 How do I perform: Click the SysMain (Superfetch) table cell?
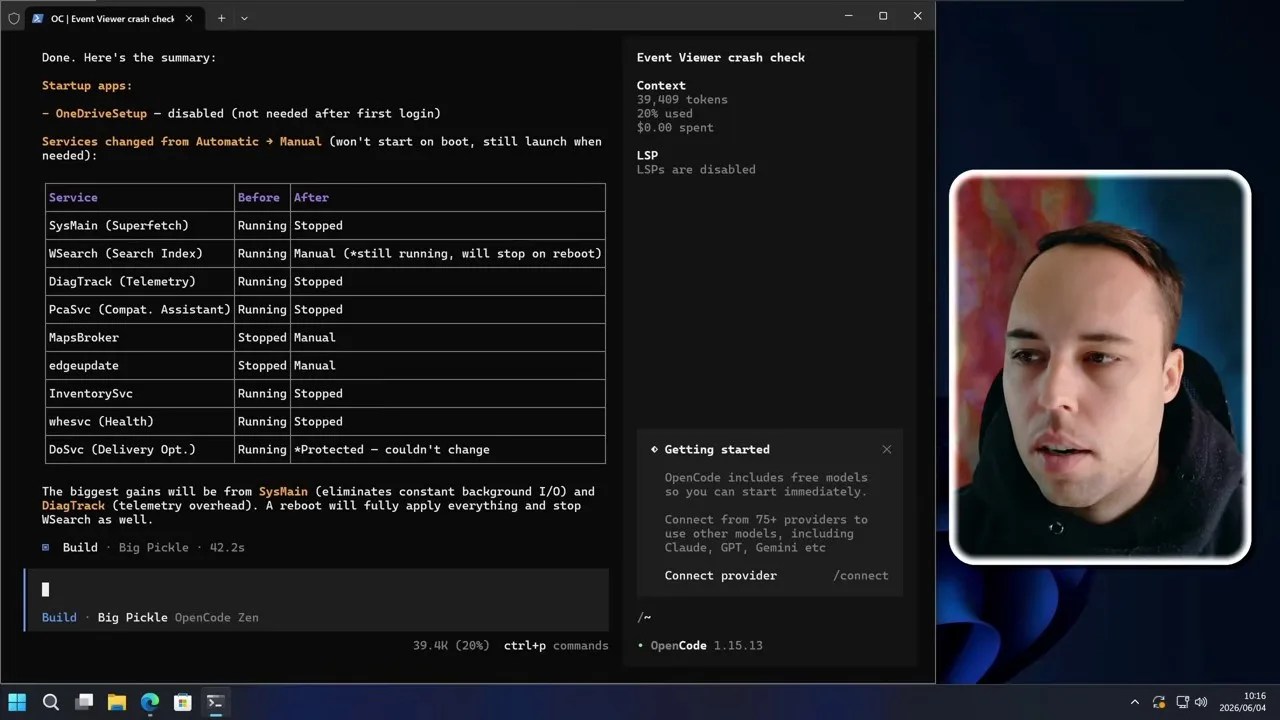point(140,226)
